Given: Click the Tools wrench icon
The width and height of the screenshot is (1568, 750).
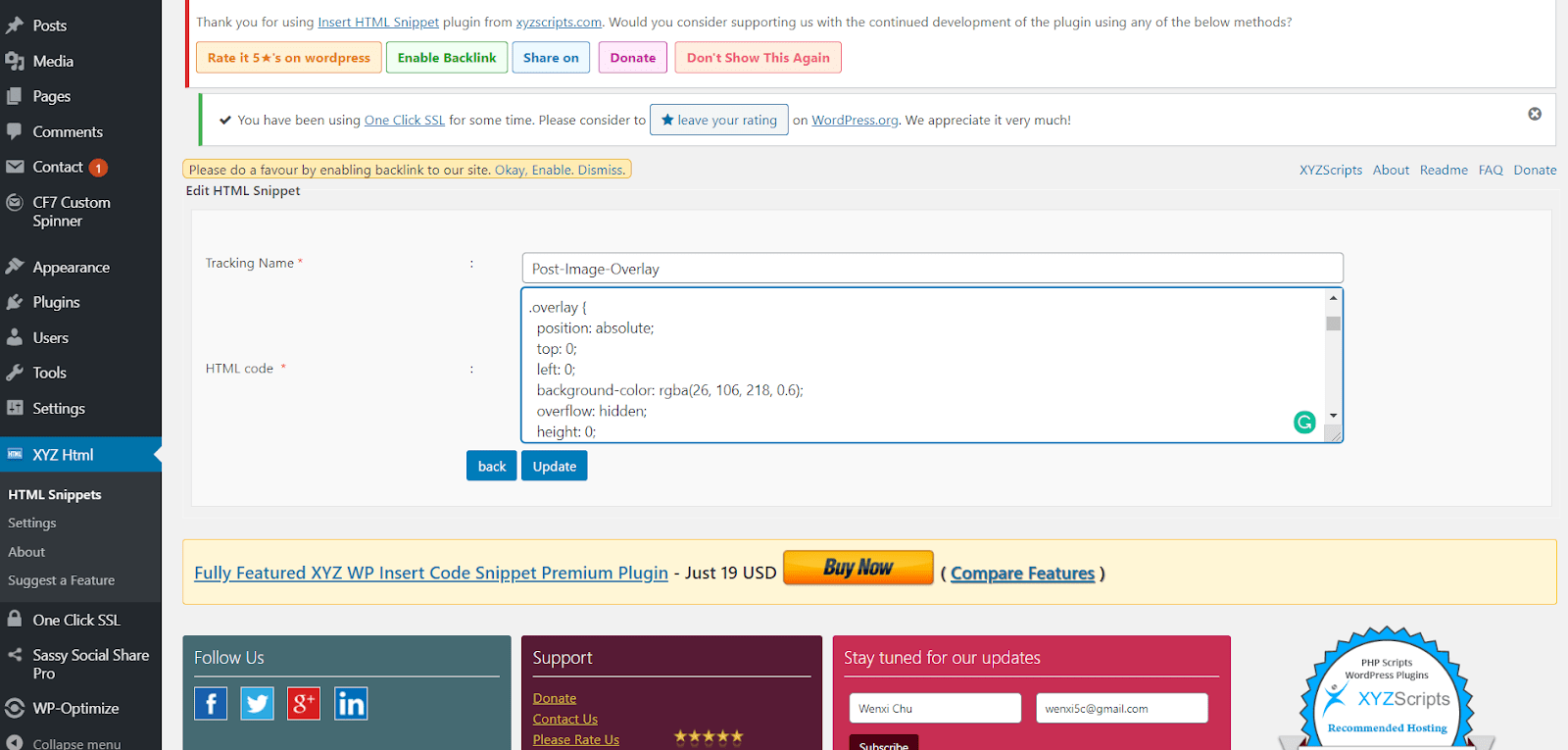Looking at the screenshot, I should (15, 373).
